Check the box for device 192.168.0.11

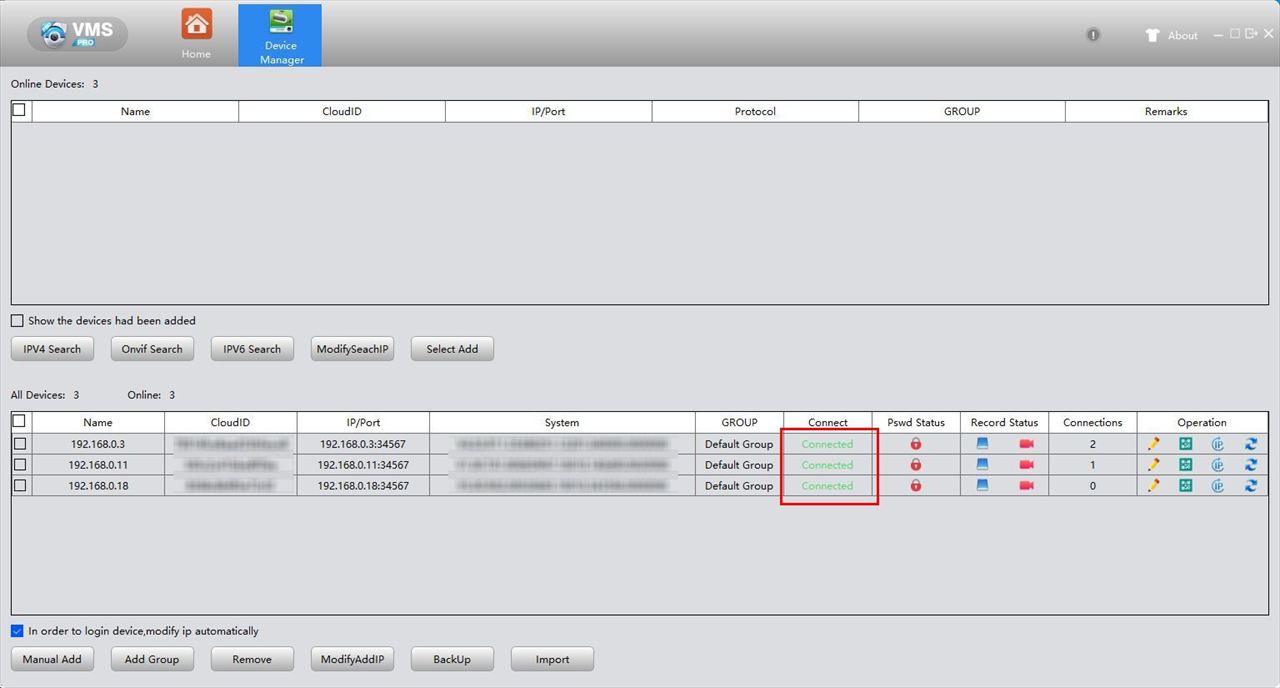tap(20, 465)
